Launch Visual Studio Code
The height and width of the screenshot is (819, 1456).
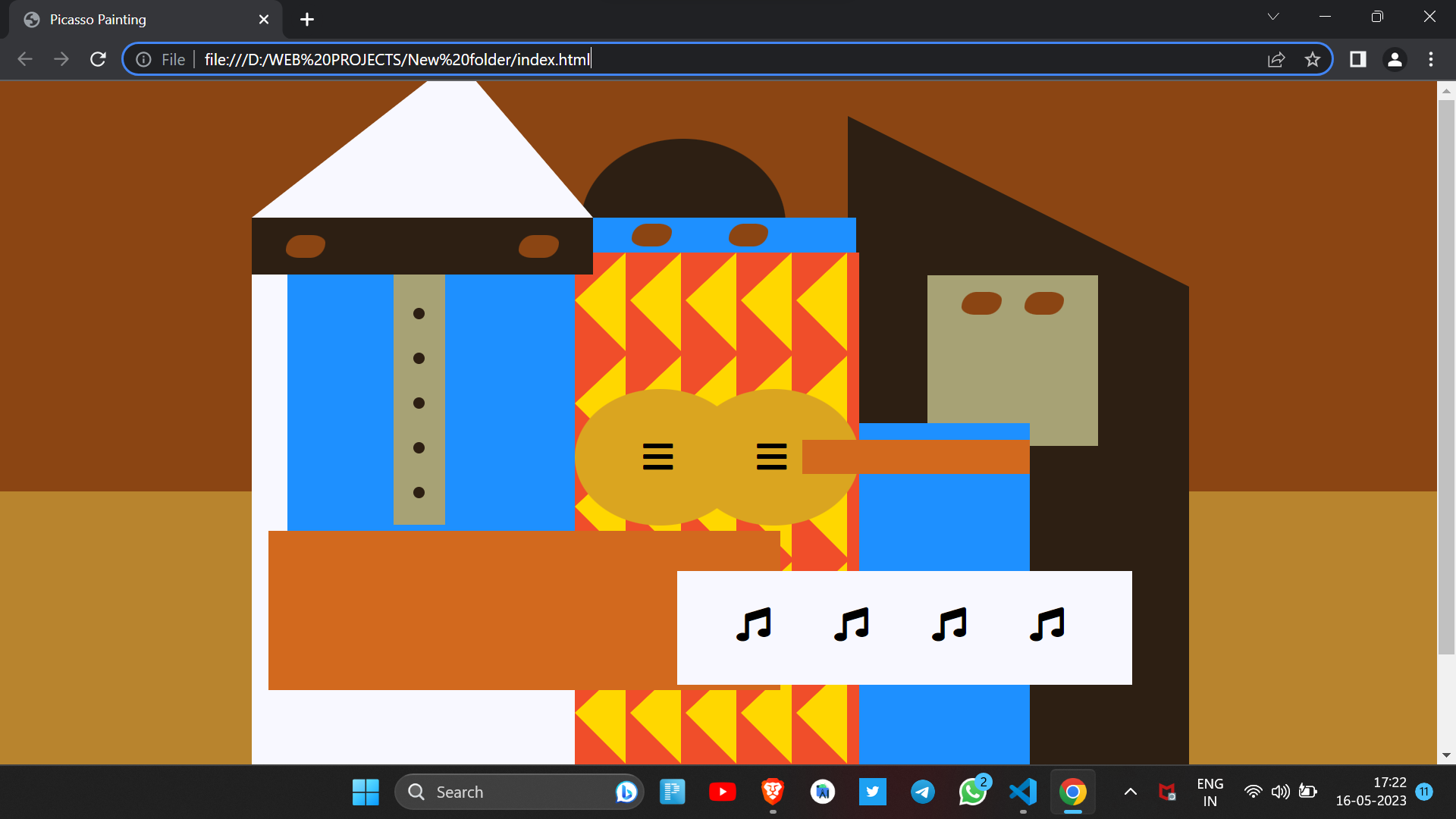[x=1022, y=791]
